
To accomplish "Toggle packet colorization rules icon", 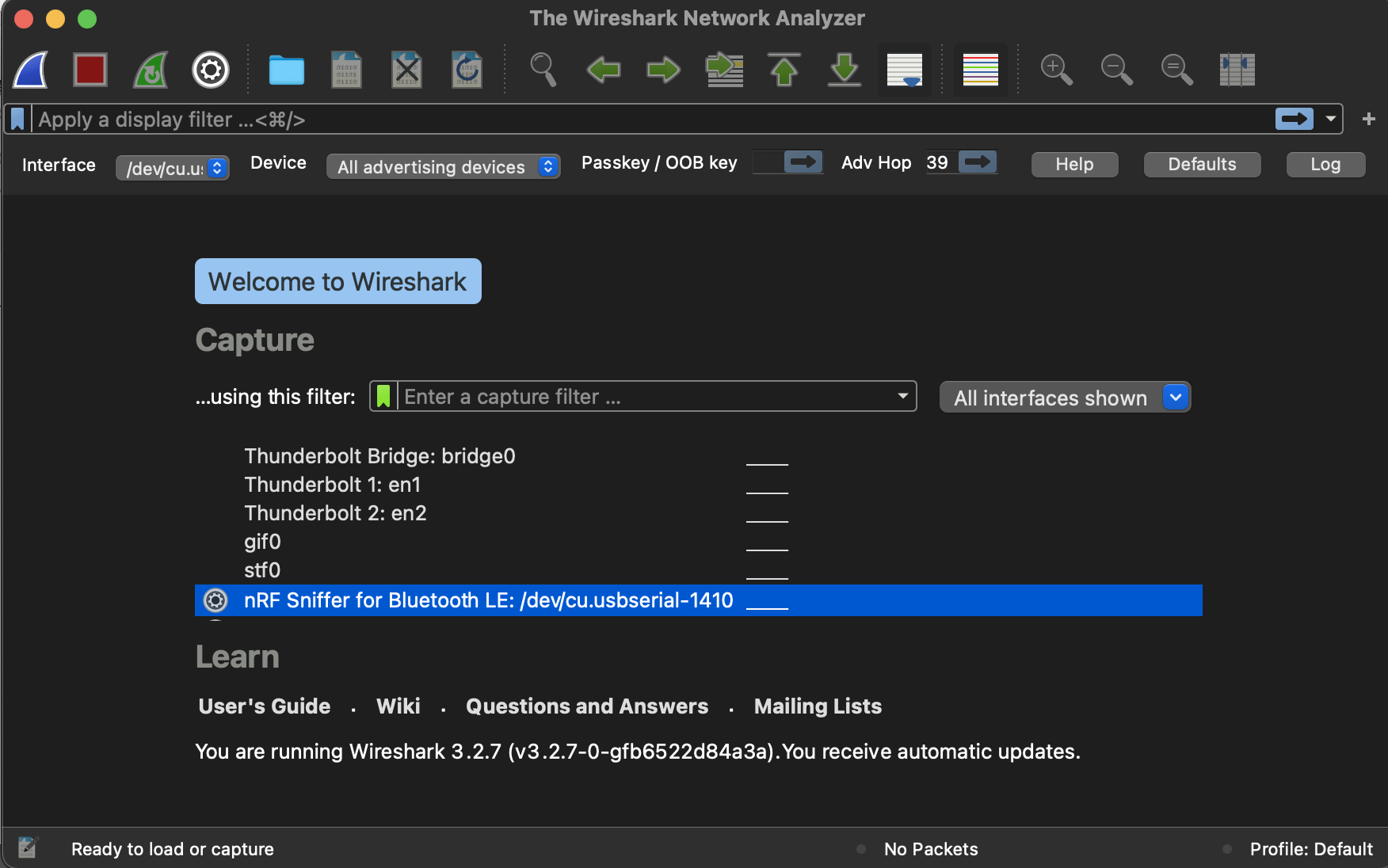I will pyautogui.click(x=981, y=70).
